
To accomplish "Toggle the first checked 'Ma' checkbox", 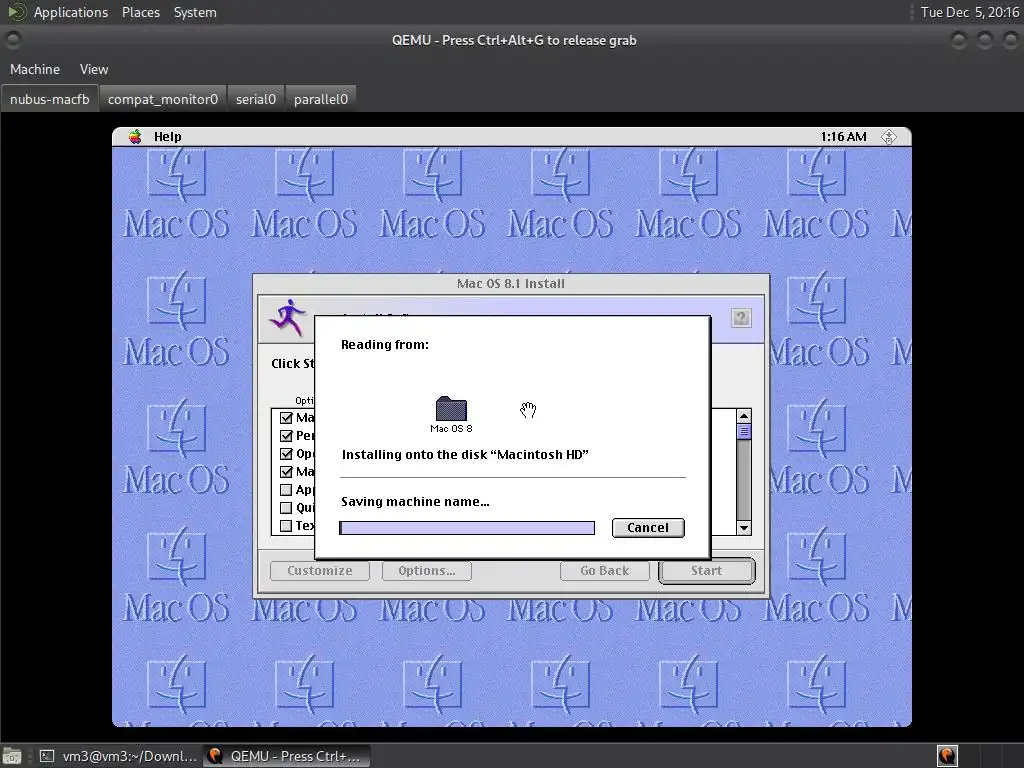I will click(x=286, y=418).
